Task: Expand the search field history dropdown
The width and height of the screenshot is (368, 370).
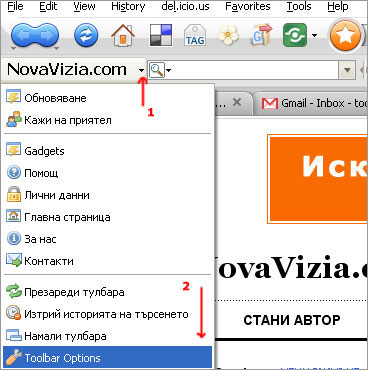Action: pos(347,70)
